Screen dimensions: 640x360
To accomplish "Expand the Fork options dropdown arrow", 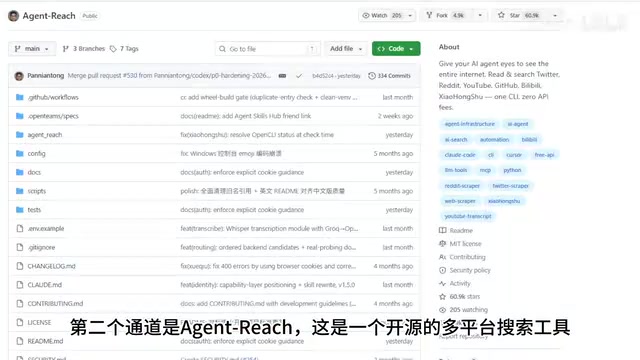I will (x=480, y=16).
